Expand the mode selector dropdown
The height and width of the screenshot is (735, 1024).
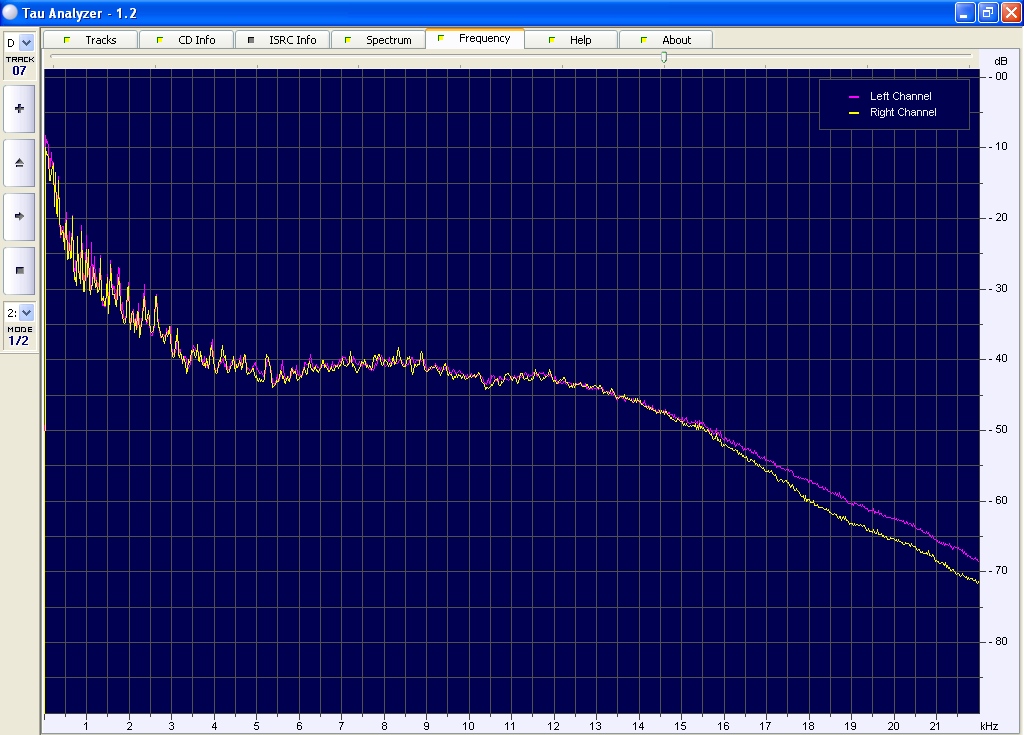[x=26, y=312]
